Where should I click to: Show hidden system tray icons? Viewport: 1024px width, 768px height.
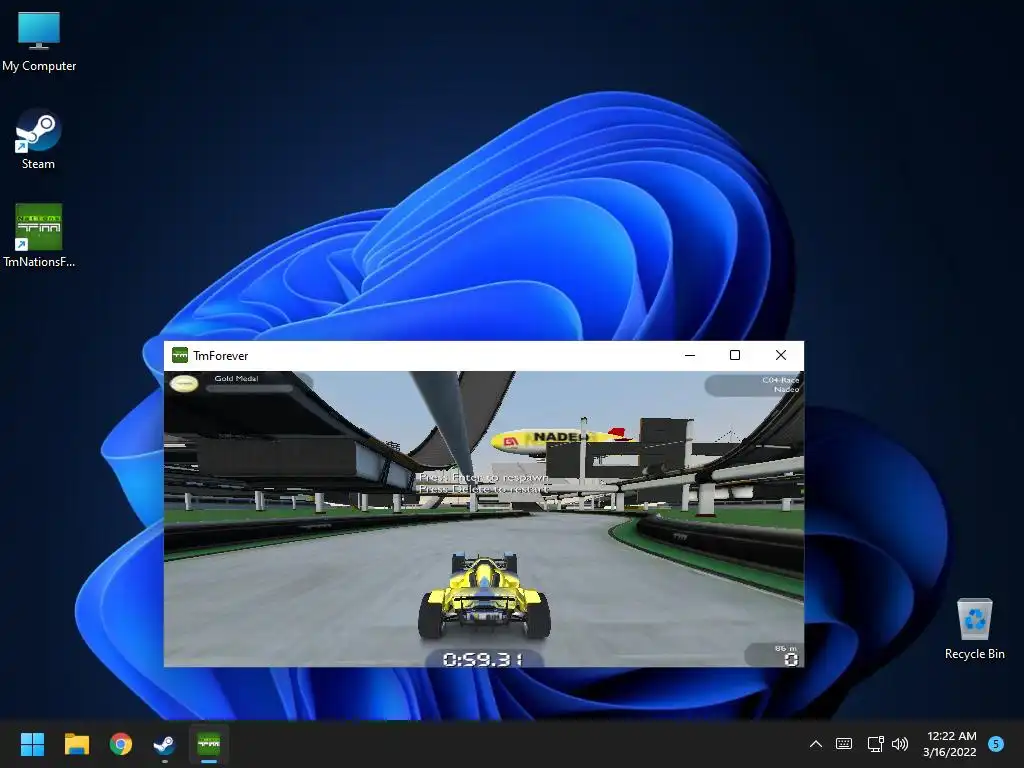[x=816, y=744]
